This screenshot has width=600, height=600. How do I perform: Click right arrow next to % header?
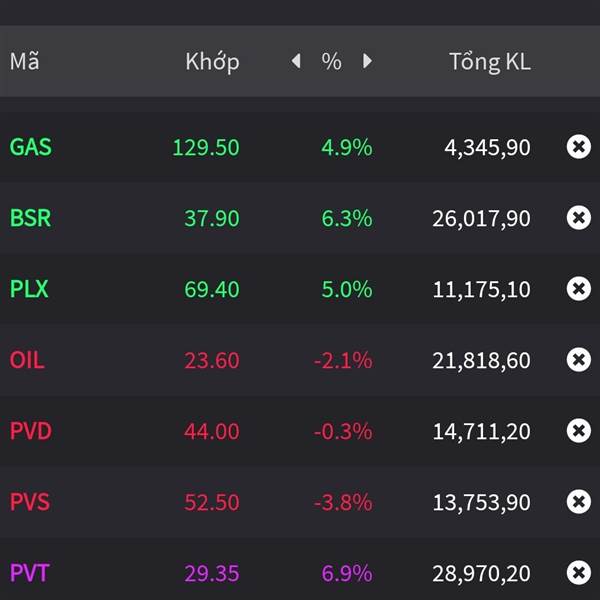(x=367, y=62)
